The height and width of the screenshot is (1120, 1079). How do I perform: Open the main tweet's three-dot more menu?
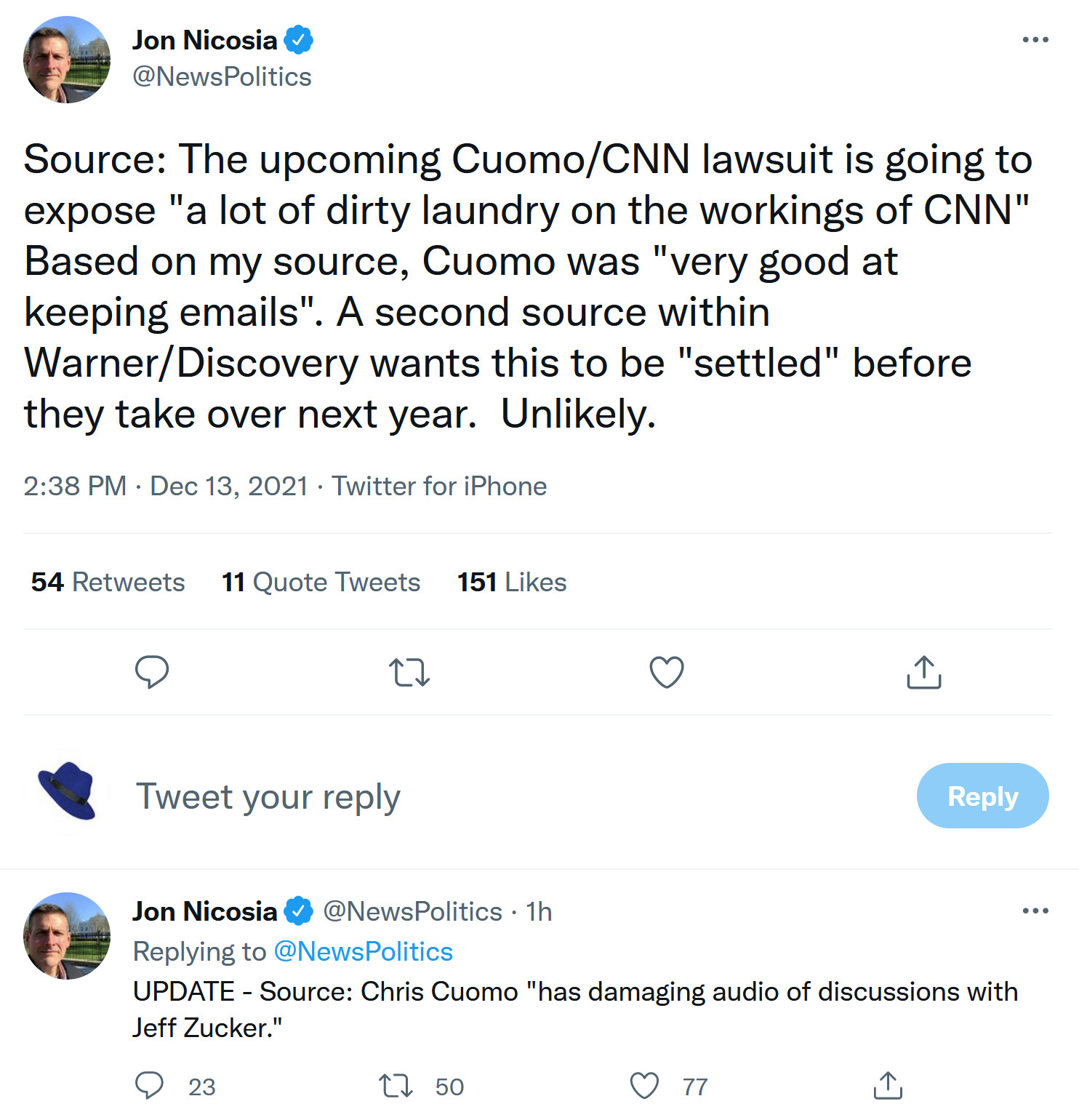[x=1035, y=40]
